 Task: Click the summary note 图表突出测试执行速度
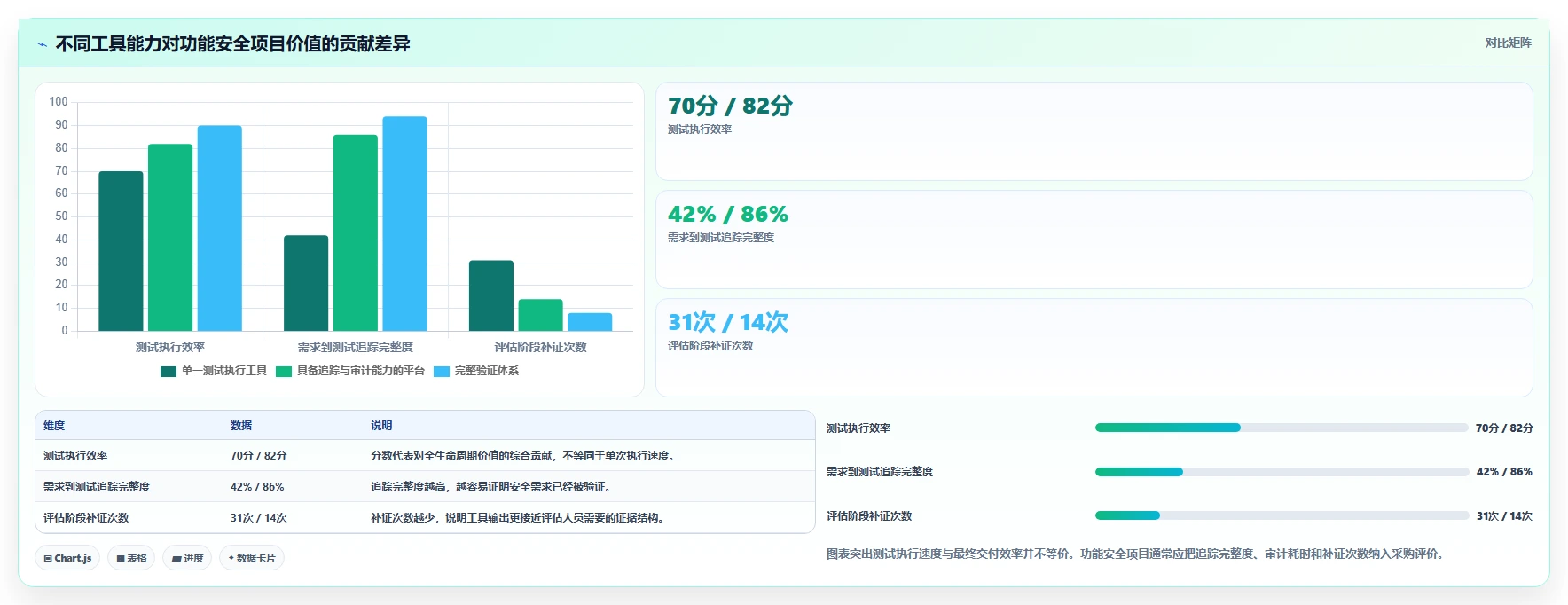coord(1138,554)
